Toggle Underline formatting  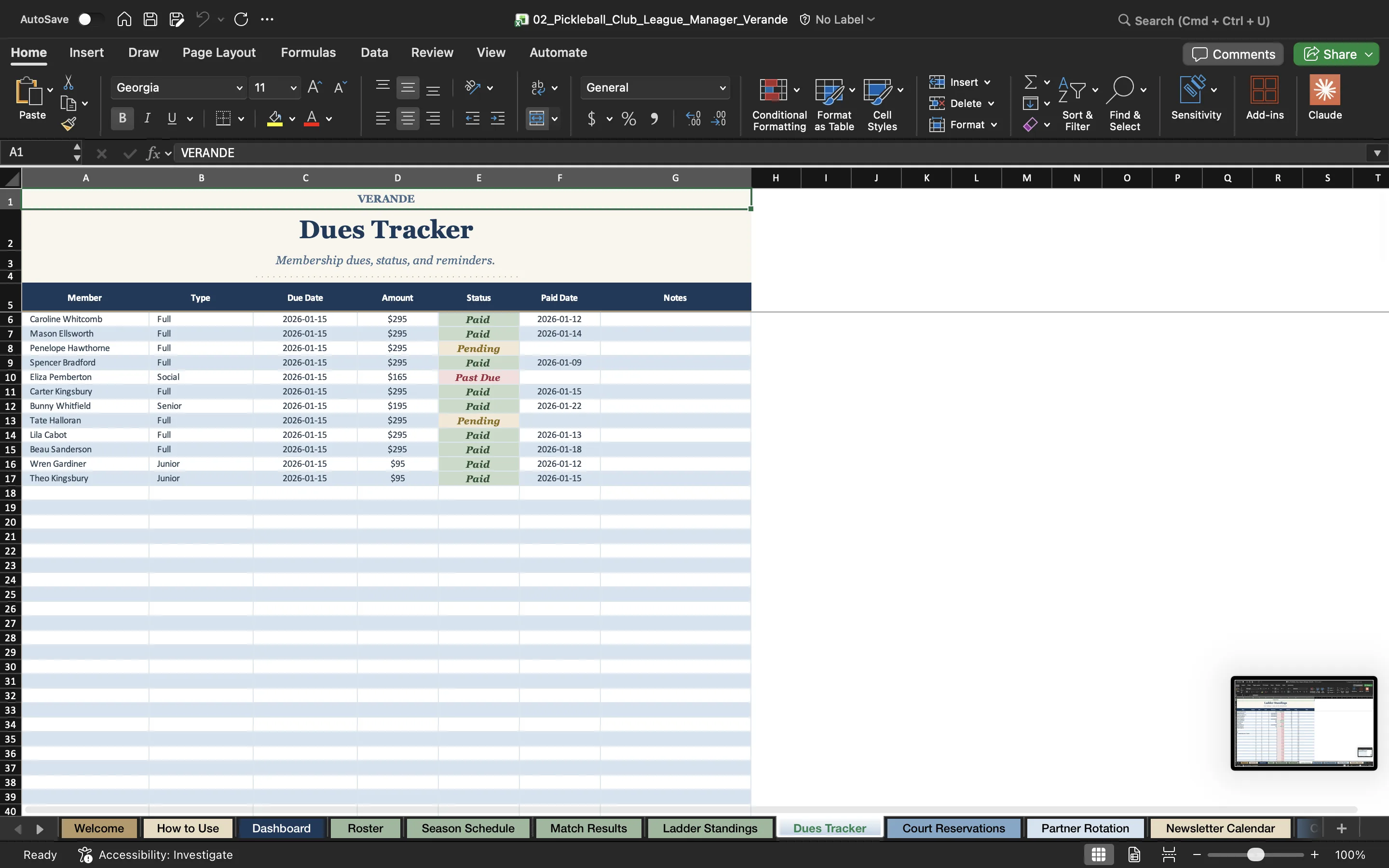pos(172,118)
